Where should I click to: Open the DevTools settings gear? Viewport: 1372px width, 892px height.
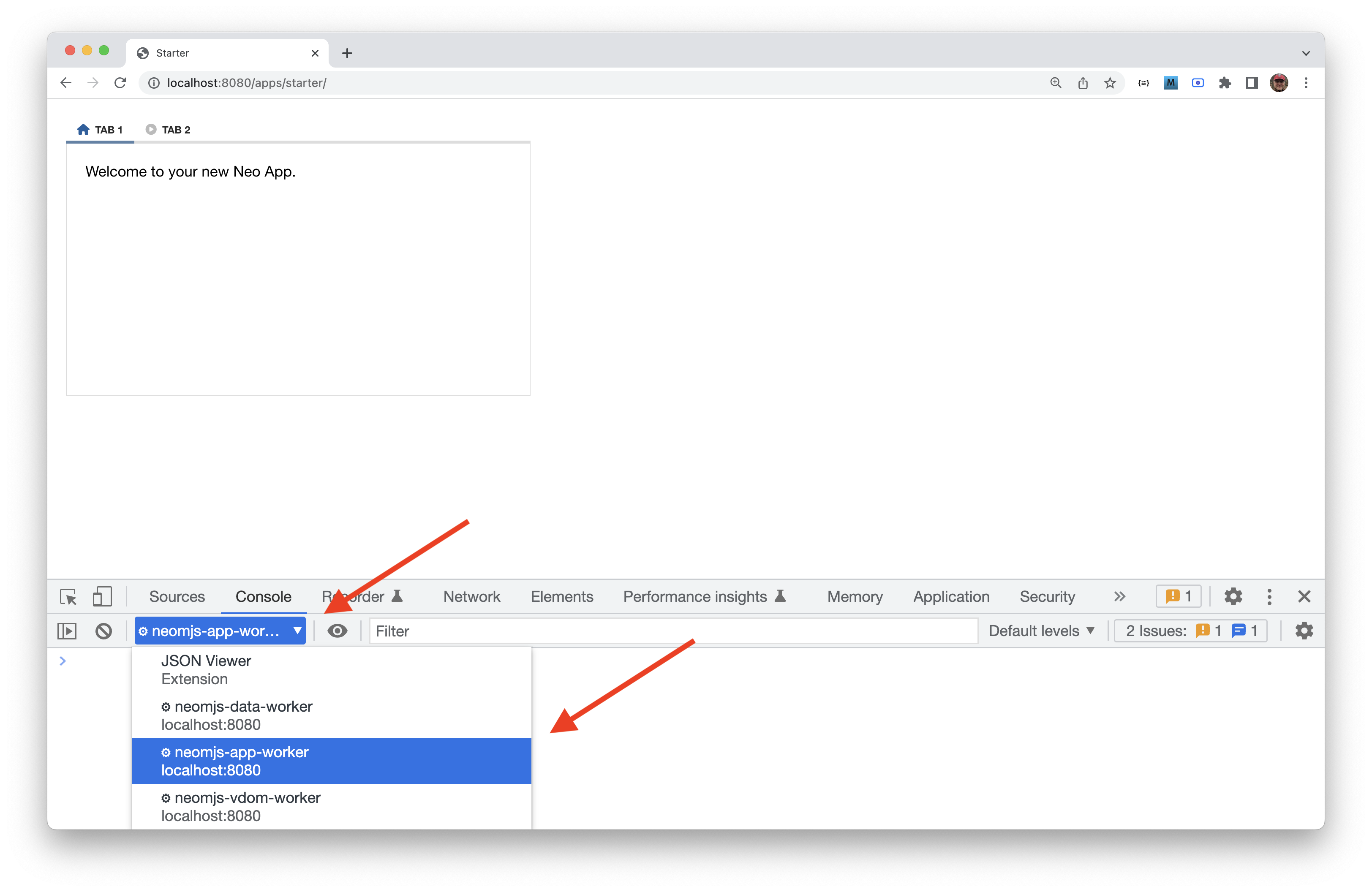coord(1233,596)
